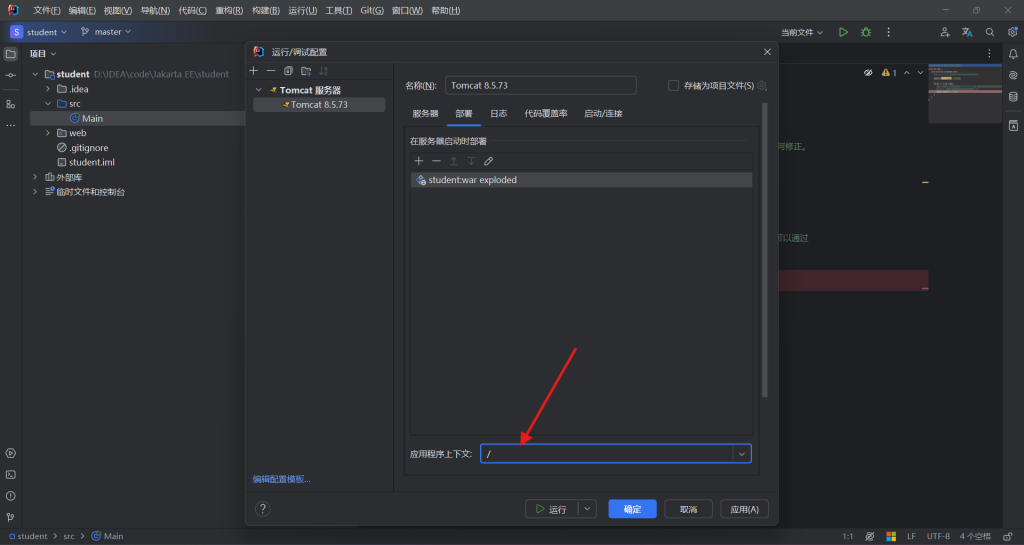Image resolution: width=1024 pixels, height=545 pixels.
Task: Collapse the student project root node
Action: click(35, 74)
